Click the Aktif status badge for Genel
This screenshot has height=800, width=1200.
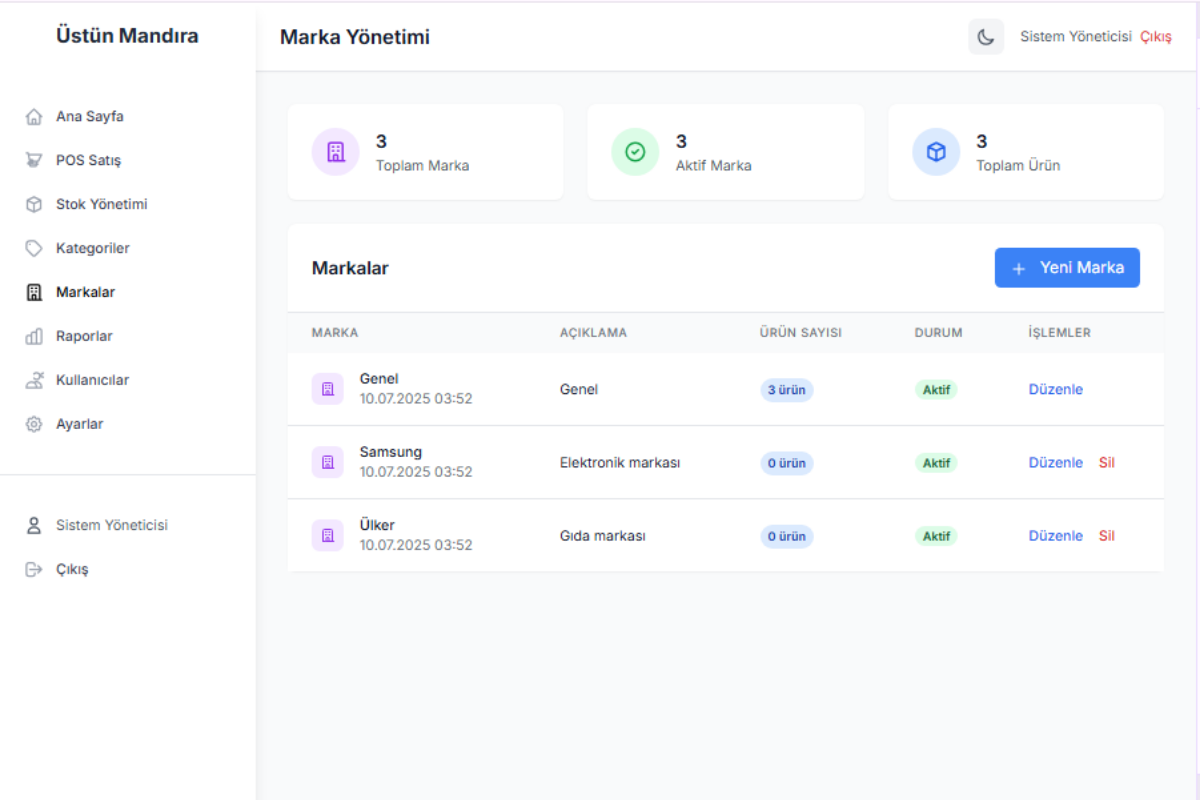[x=935, y=390]
